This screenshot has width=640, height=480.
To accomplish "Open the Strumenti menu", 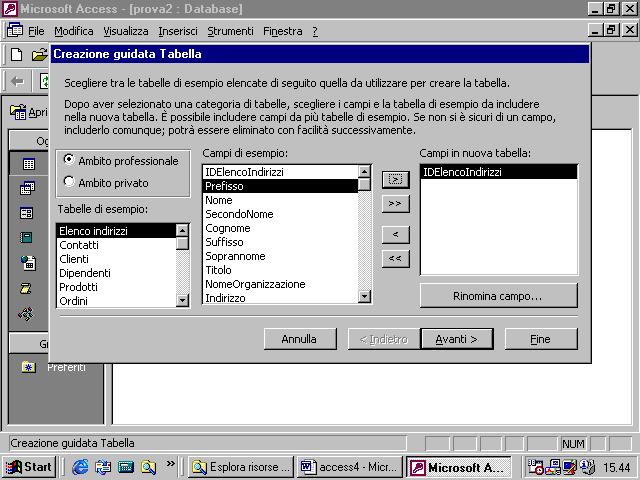I will (x=230, y=31).
